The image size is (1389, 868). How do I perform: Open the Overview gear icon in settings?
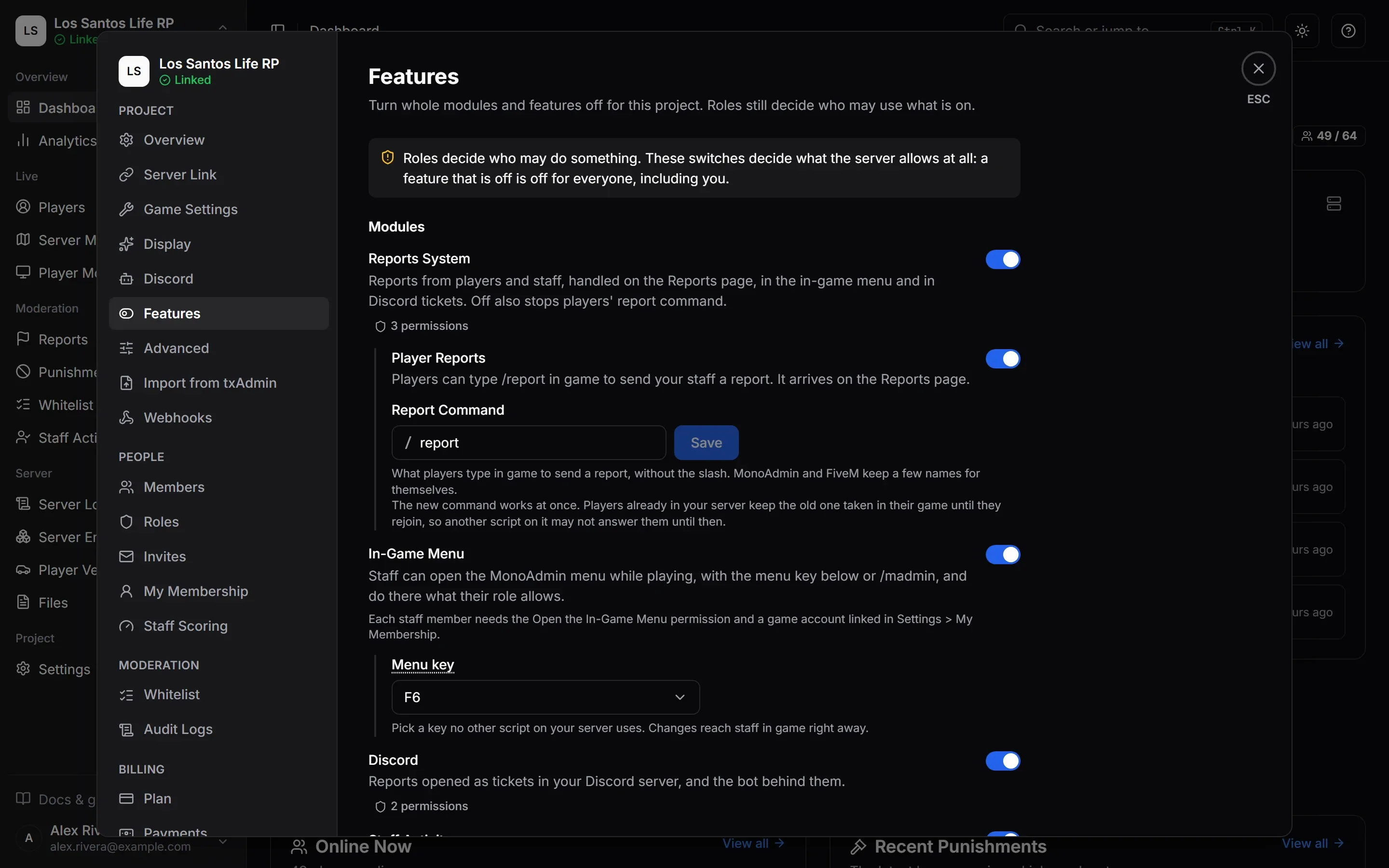(x=126, y=139)
